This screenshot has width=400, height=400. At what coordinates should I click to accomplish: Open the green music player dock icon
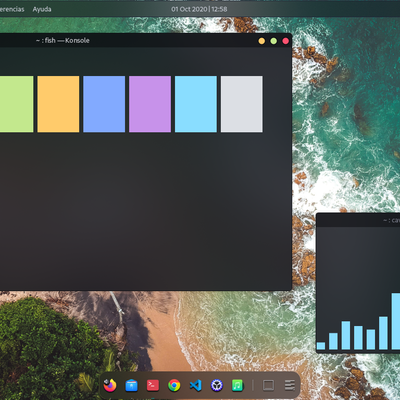click(237, 385)
